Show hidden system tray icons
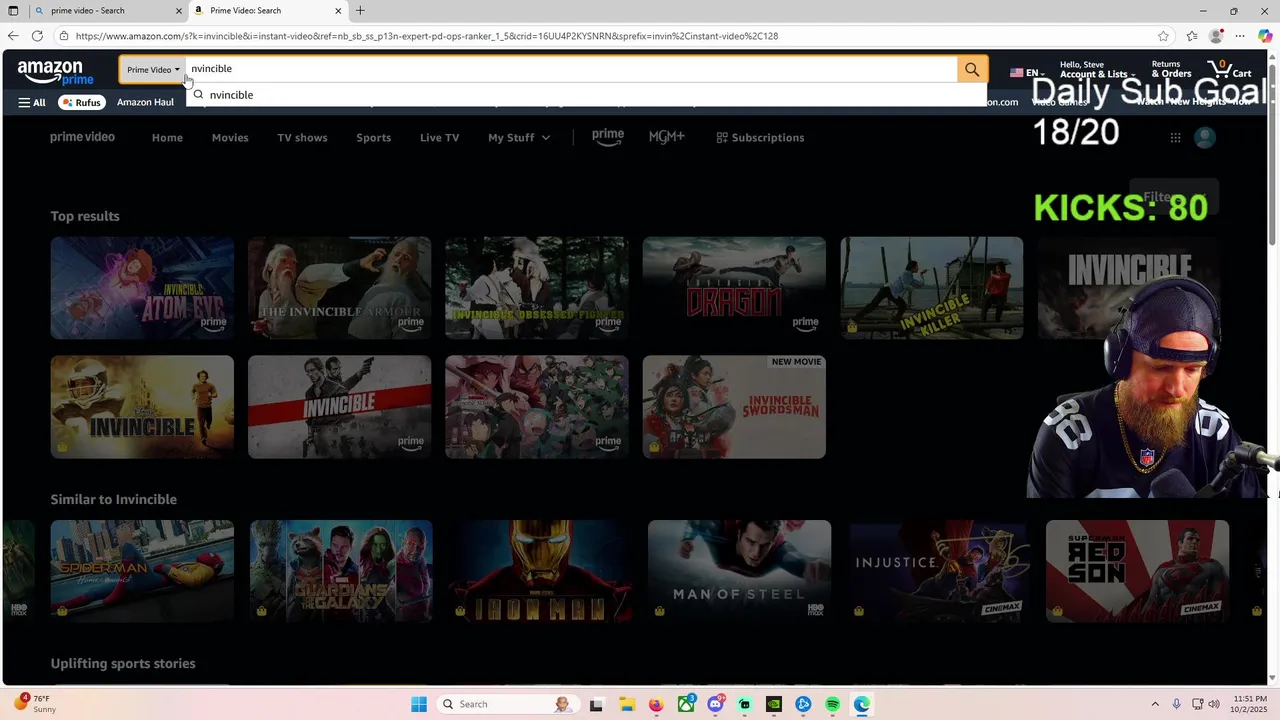The width and height of the screenshot is (1280, 720). 1155,704
